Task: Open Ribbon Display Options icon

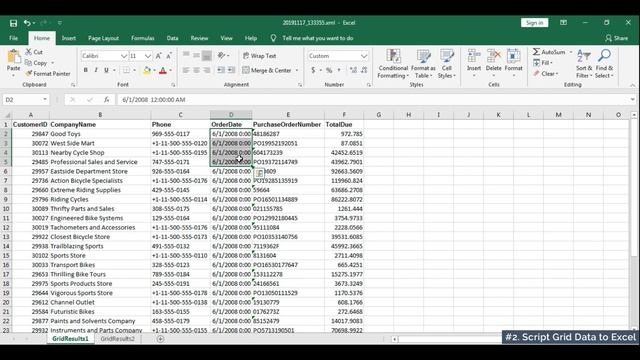Action: click(563, 23)
